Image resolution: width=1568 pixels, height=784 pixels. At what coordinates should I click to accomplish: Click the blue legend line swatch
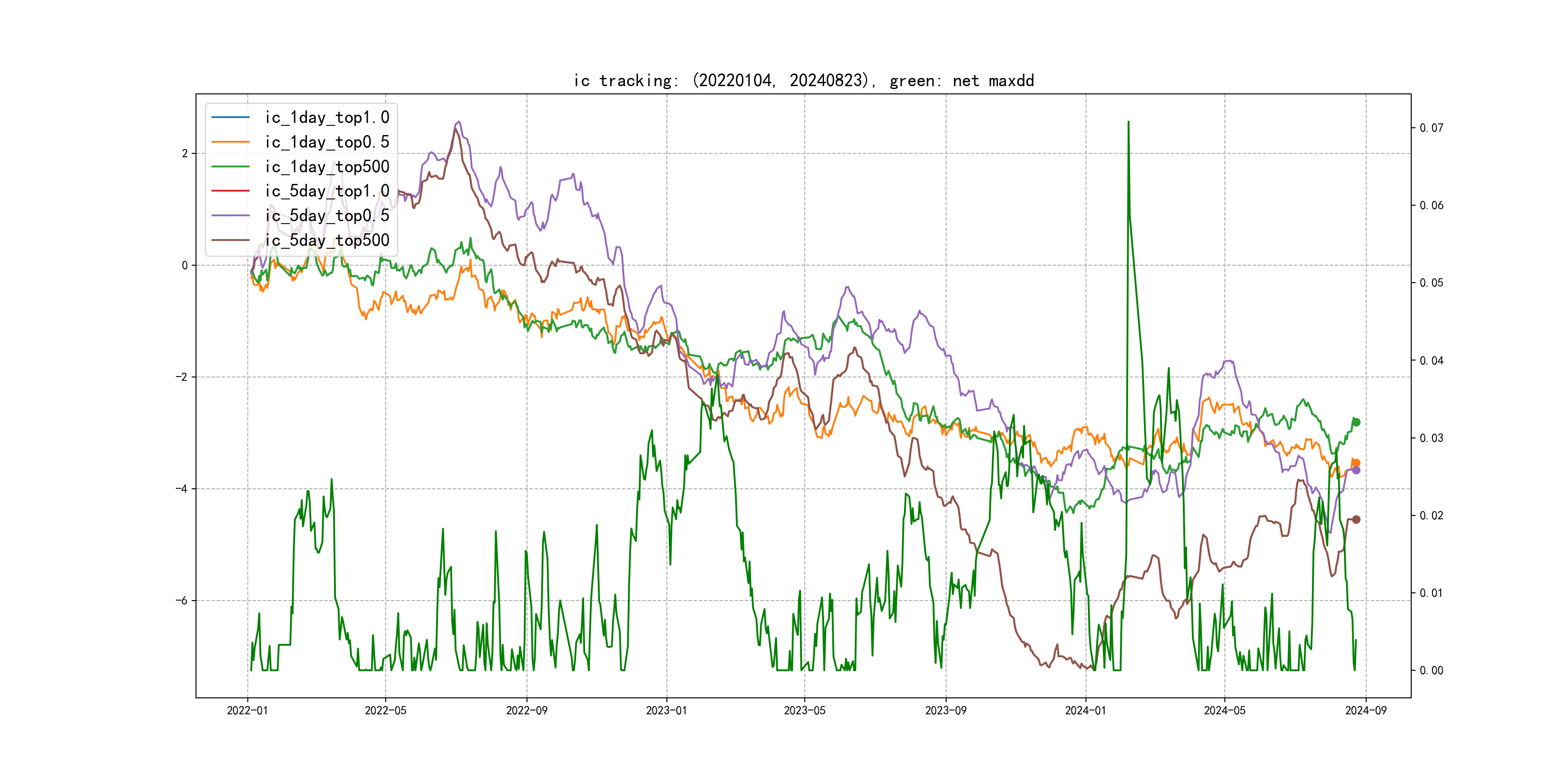click(230, 117)
